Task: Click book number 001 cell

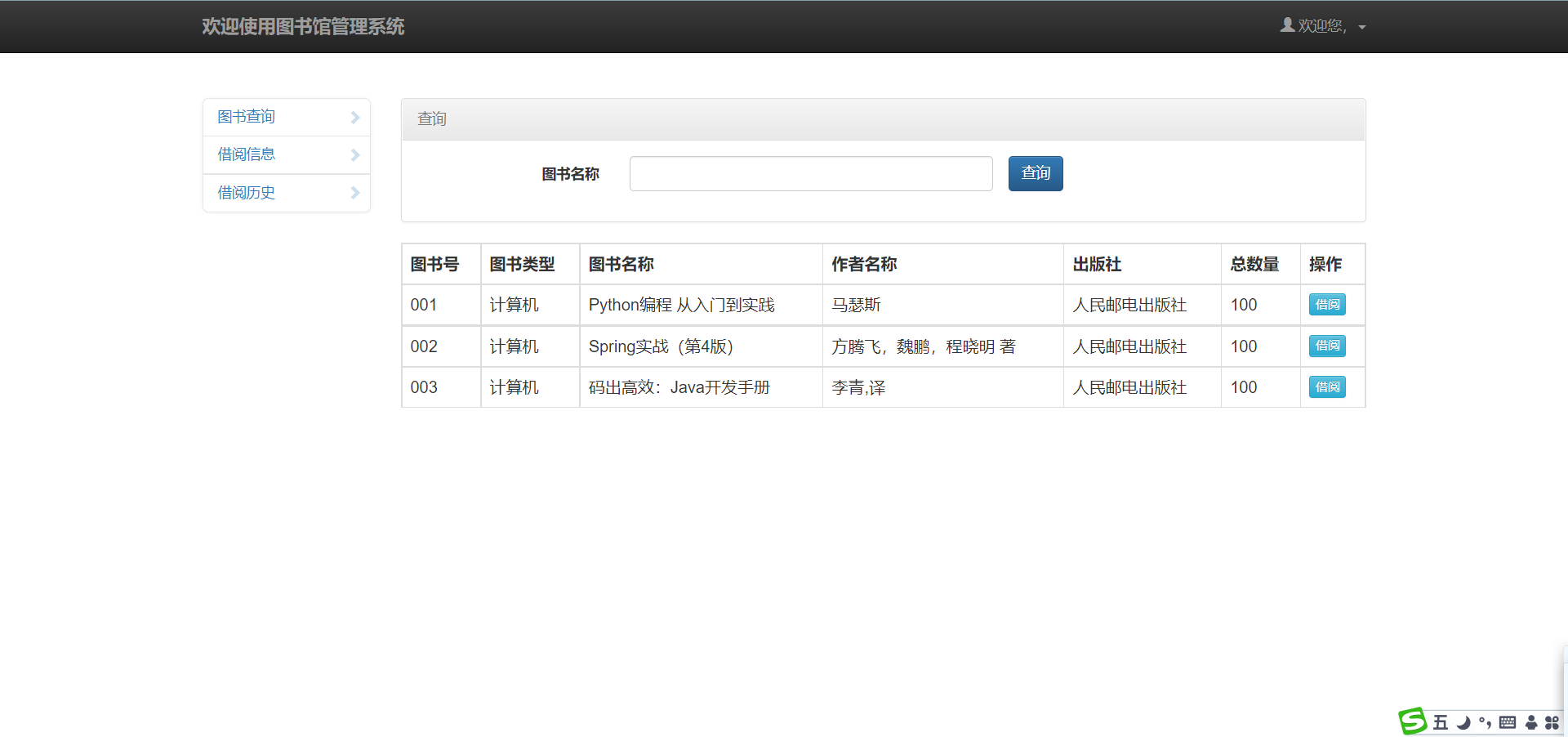Action: coord(441,305)
